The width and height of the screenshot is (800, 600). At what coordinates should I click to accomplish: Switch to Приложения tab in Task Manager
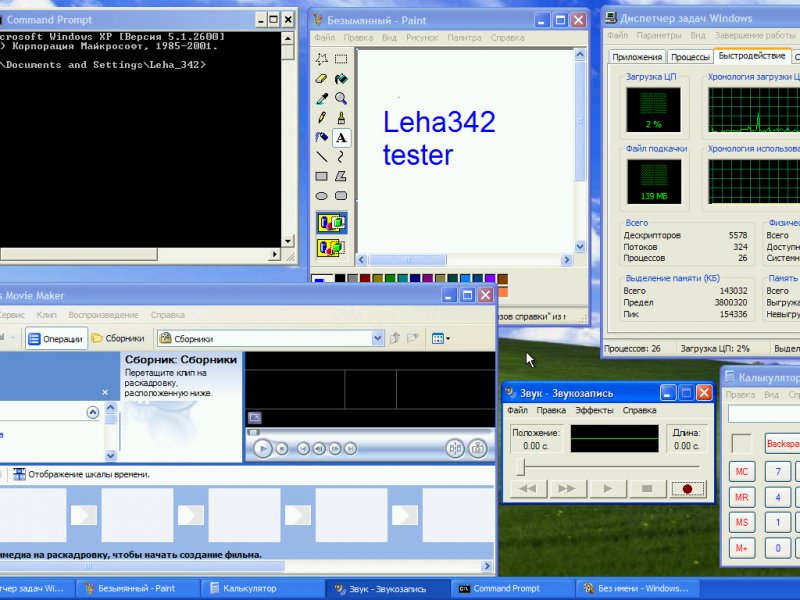point(637,57)
